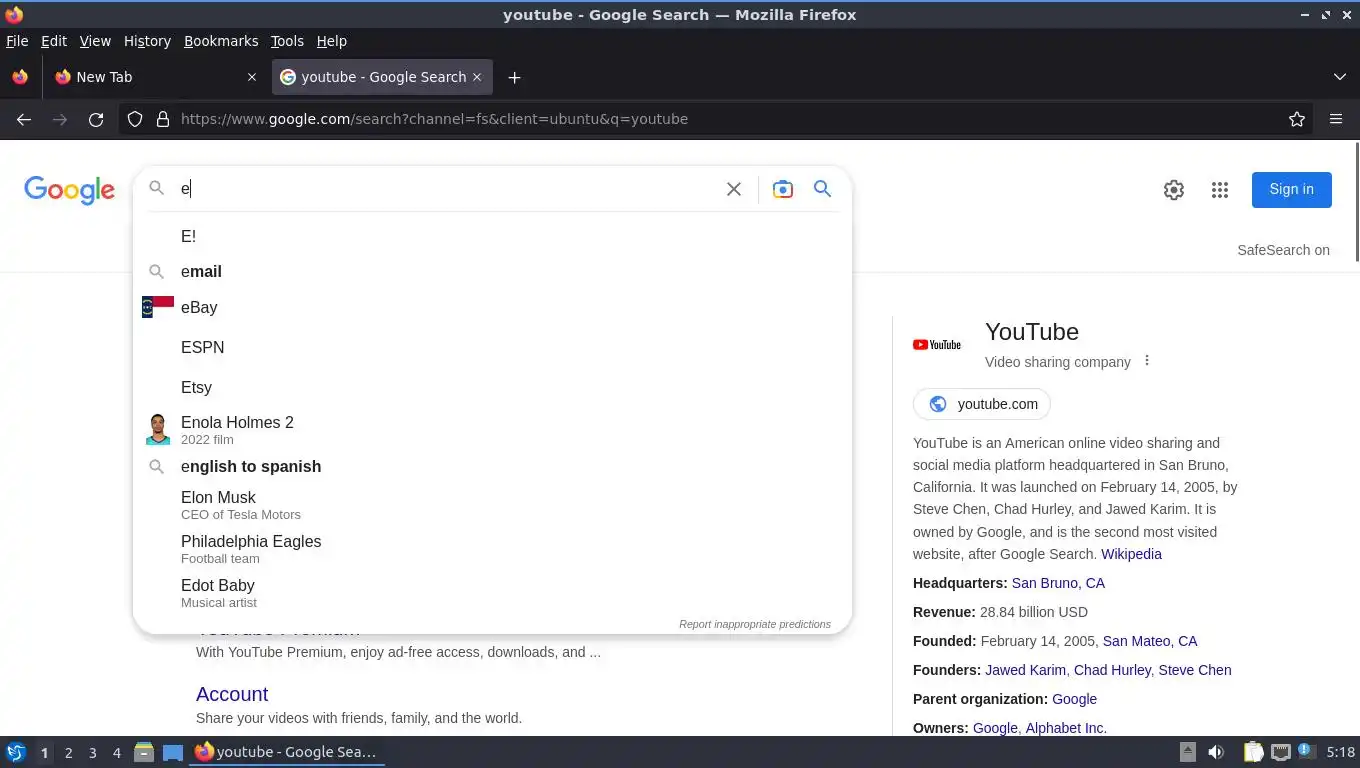Viewport: 1360px width, 768px height.
Task: Open the Chad Hurley founder link
Action: tap(1112, 670)
